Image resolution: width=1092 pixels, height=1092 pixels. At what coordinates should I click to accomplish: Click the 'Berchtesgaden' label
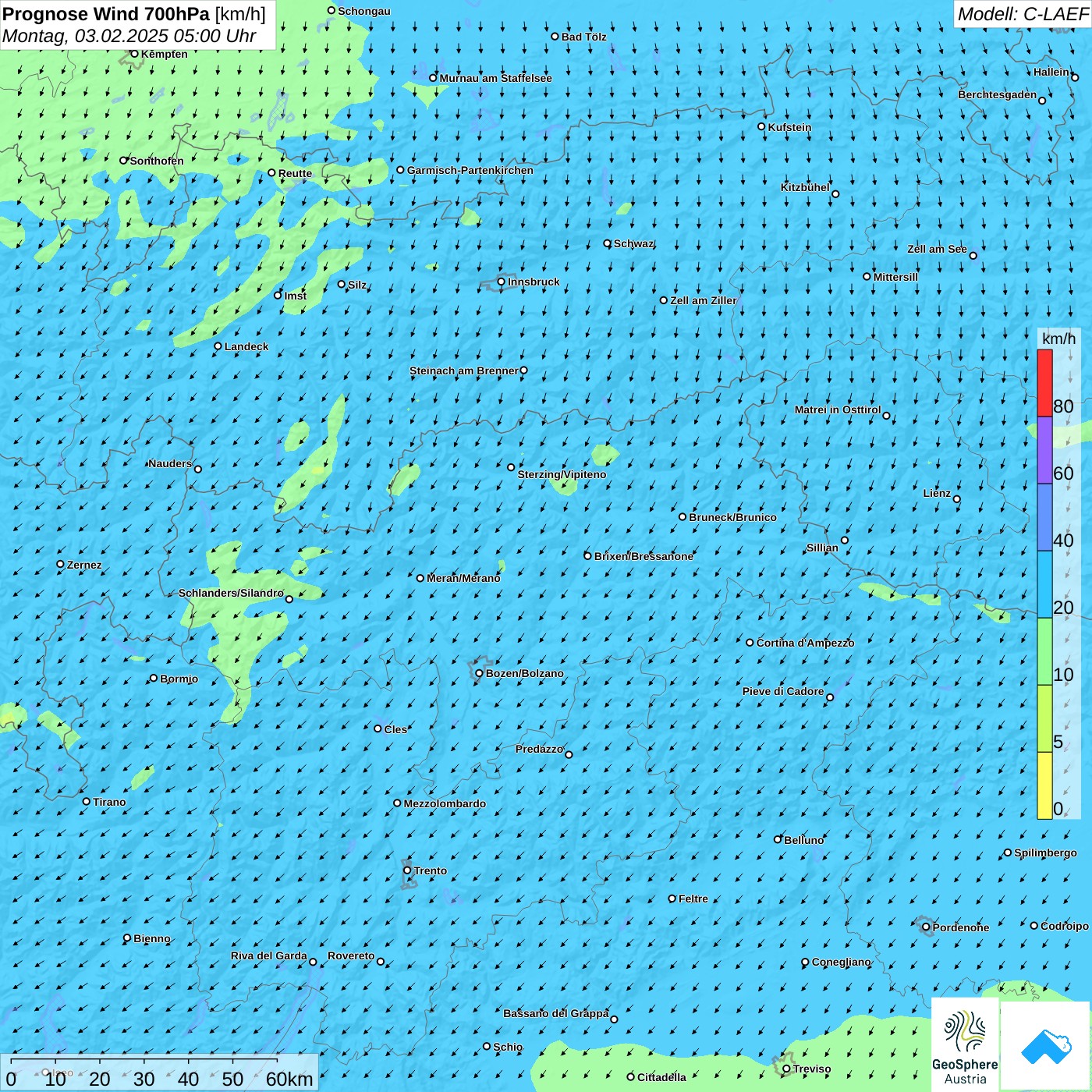tap(998, 94)
